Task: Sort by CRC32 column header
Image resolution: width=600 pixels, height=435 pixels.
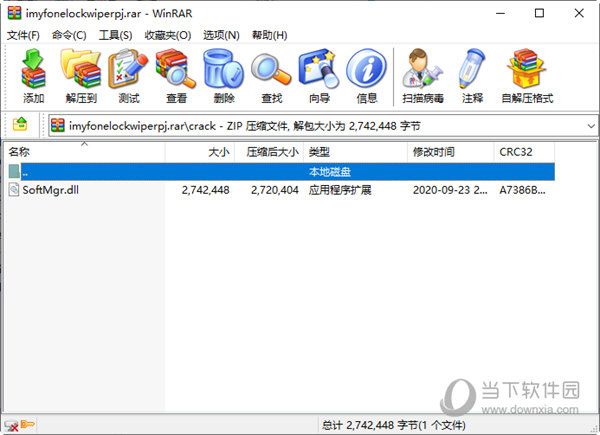Action: pos(524,152)
